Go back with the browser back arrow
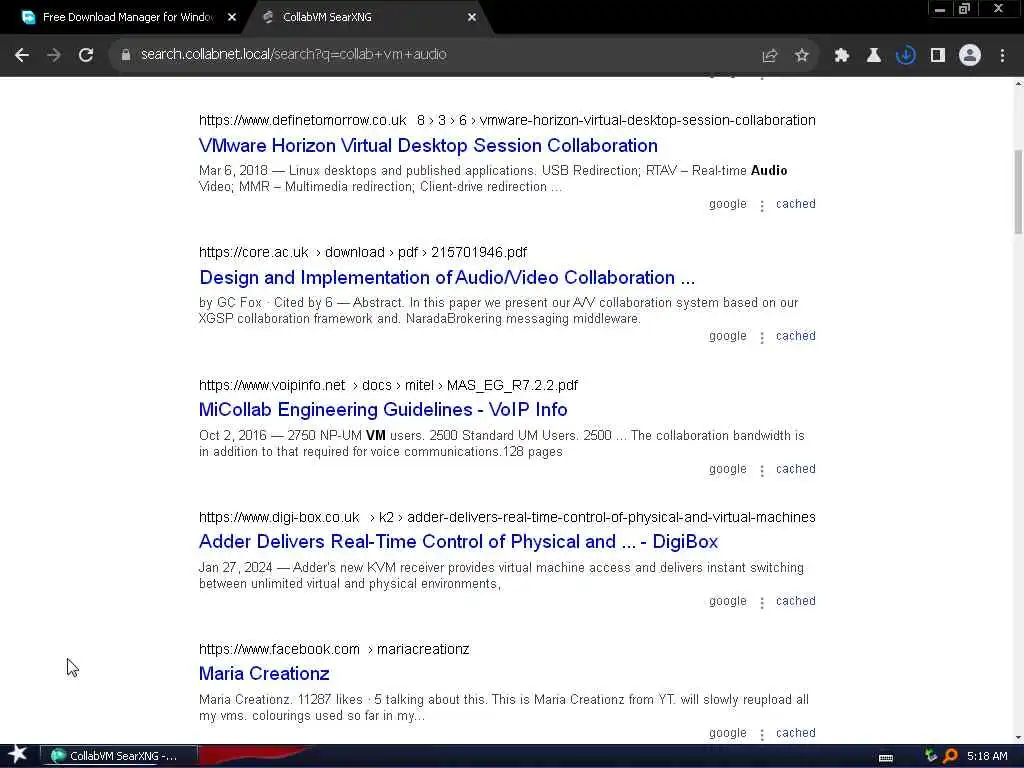This screenshot has width=1024, height=768. 22,56
